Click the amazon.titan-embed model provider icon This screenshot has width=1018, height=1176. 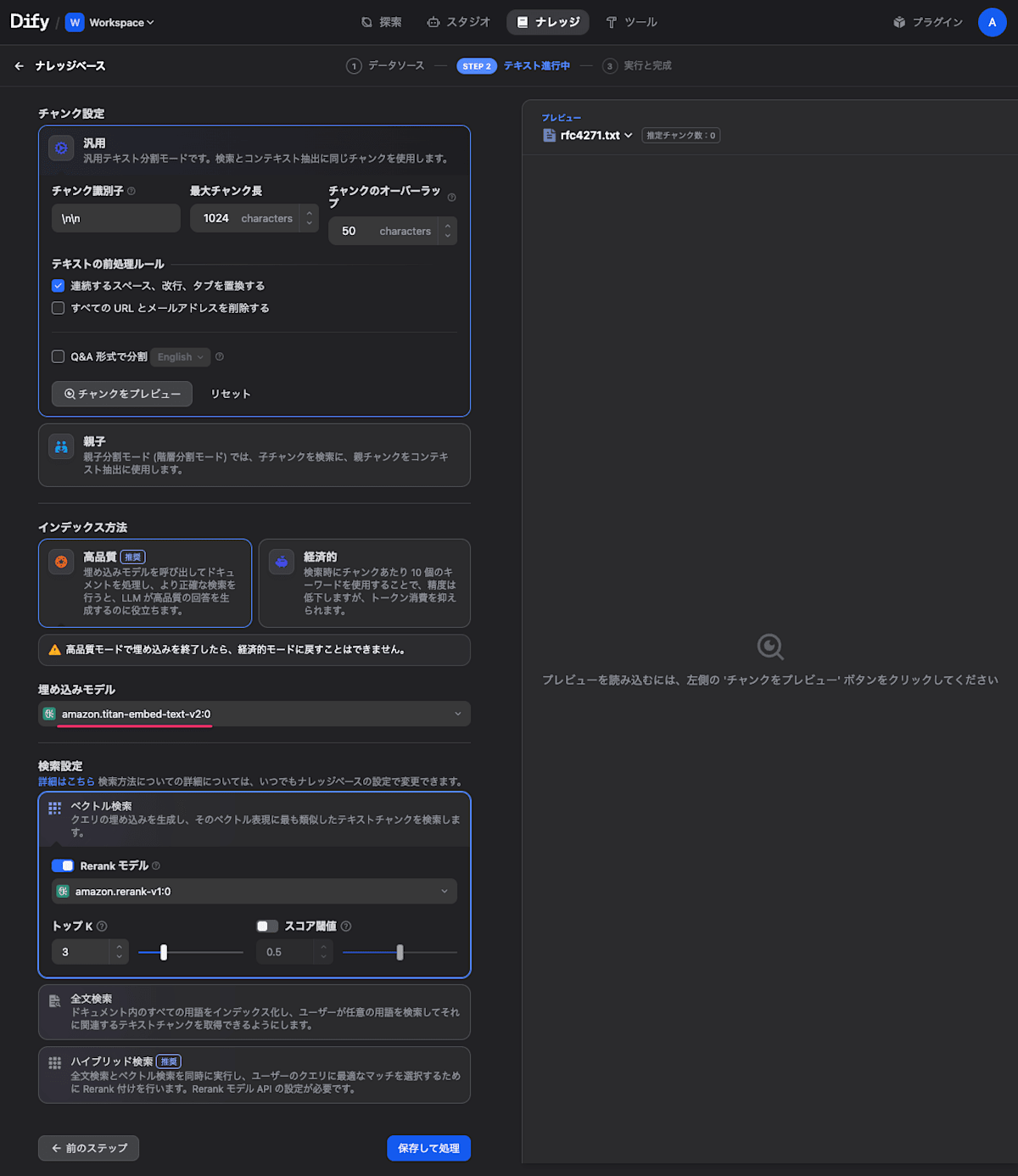click(49, 714)
